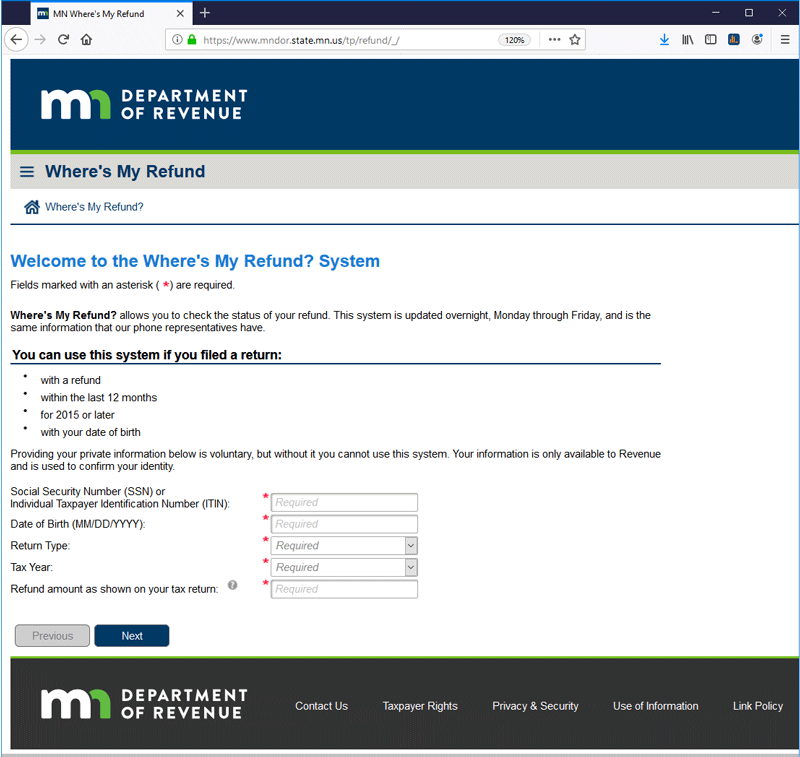Image resolution: width=800 pixels, height=757 pixels.
Task: Click the 'for 2015 or later' bullet
Action: tap(78, 415)
